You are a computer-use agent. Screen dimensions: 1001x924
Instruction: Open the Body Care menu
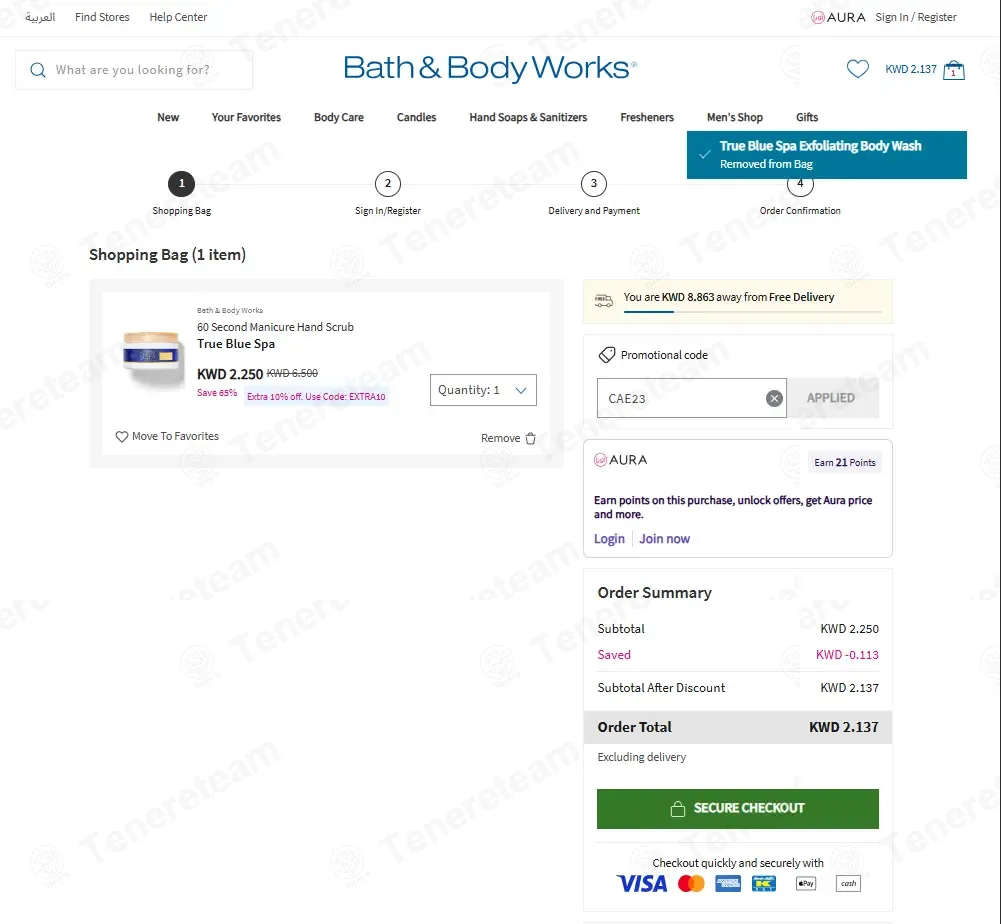tap(338, 117)
